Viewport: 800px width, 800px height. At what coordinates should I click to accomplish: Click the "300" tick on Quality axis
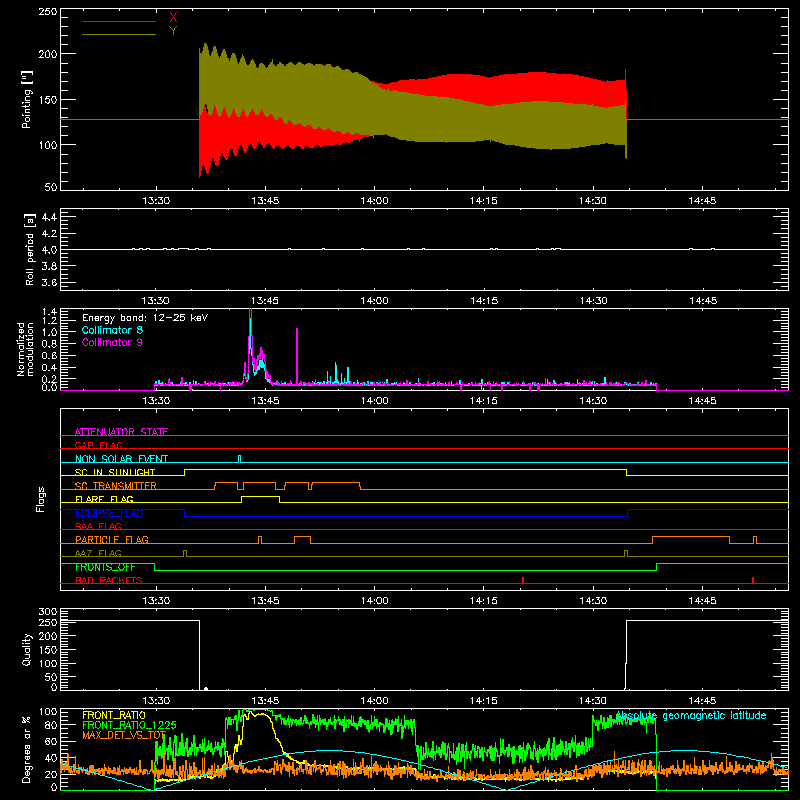(x=48, y=612)
